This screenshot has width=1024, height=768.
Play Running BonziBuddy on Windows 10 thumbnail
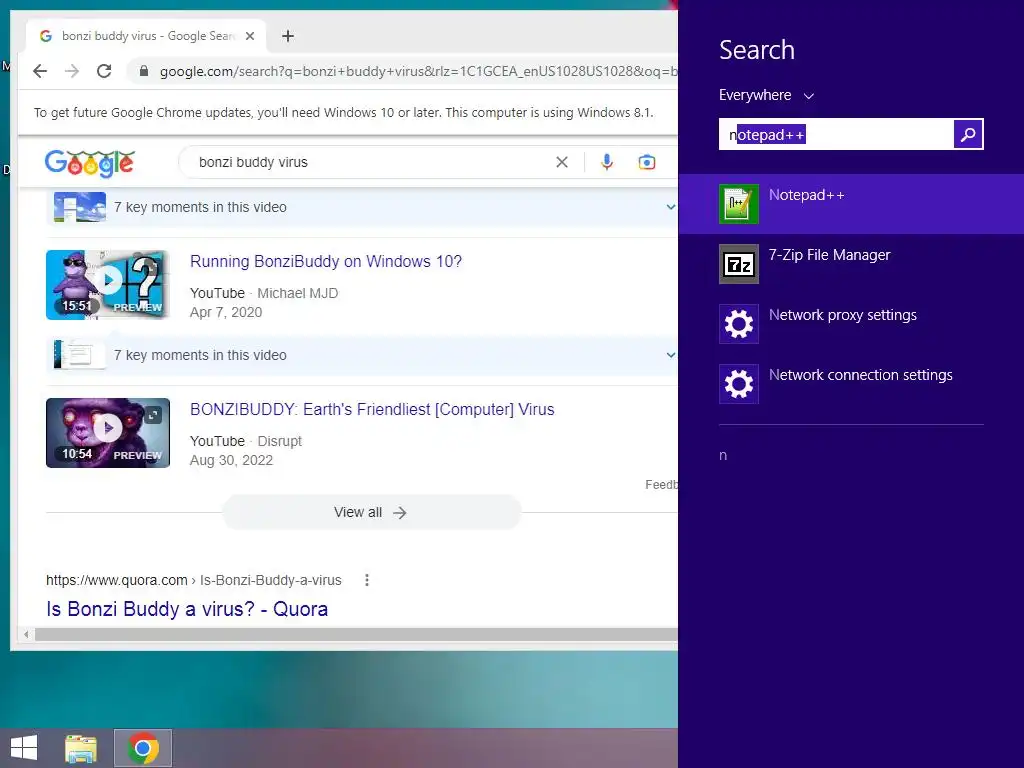[x=108, y=285]
